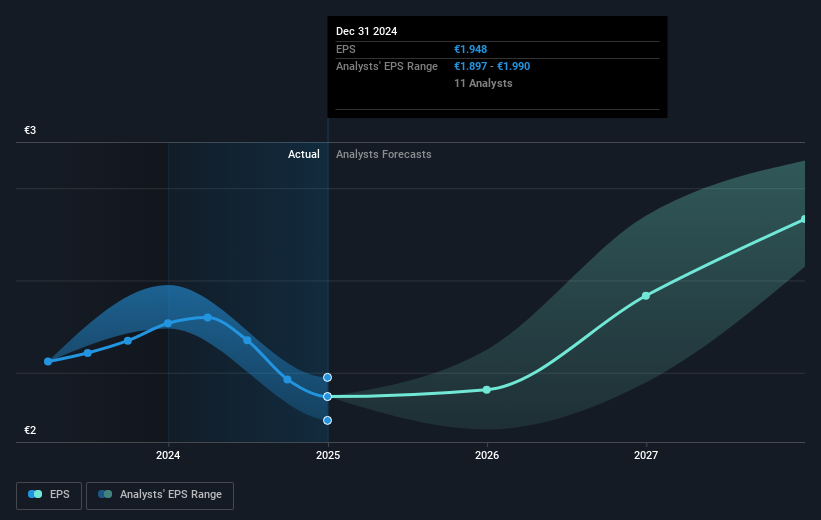821x520 pixels.
Task: Click the 2027 forecast EPS data point
Action: (646, 296)
